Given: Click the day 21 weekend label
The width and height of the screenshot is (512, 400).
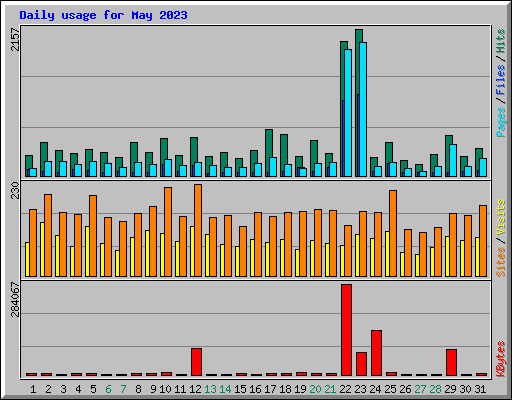Looking at the screenshot, I should coord(330,389).
